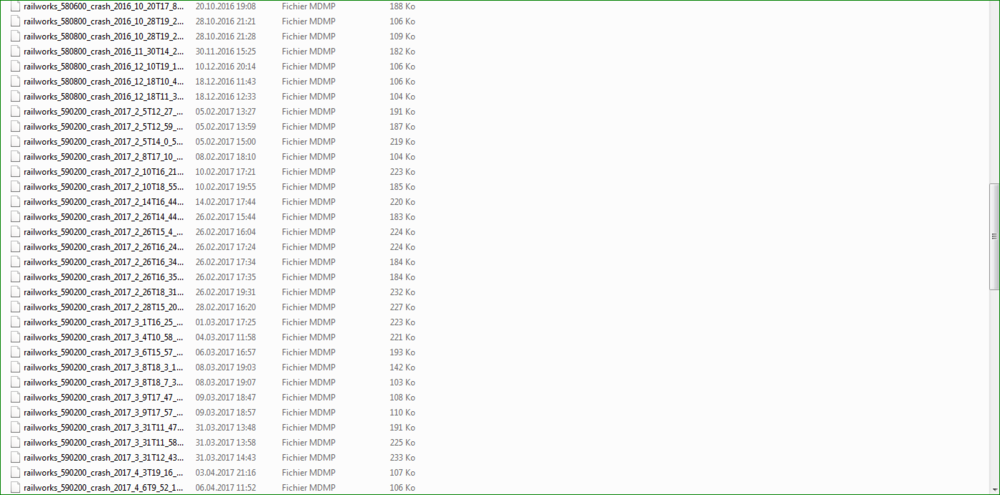This screenshot has width=1000, height=495.
Task: Select the file icon of the 14.02.2017 17:44 dump
Action: point(15,202)
